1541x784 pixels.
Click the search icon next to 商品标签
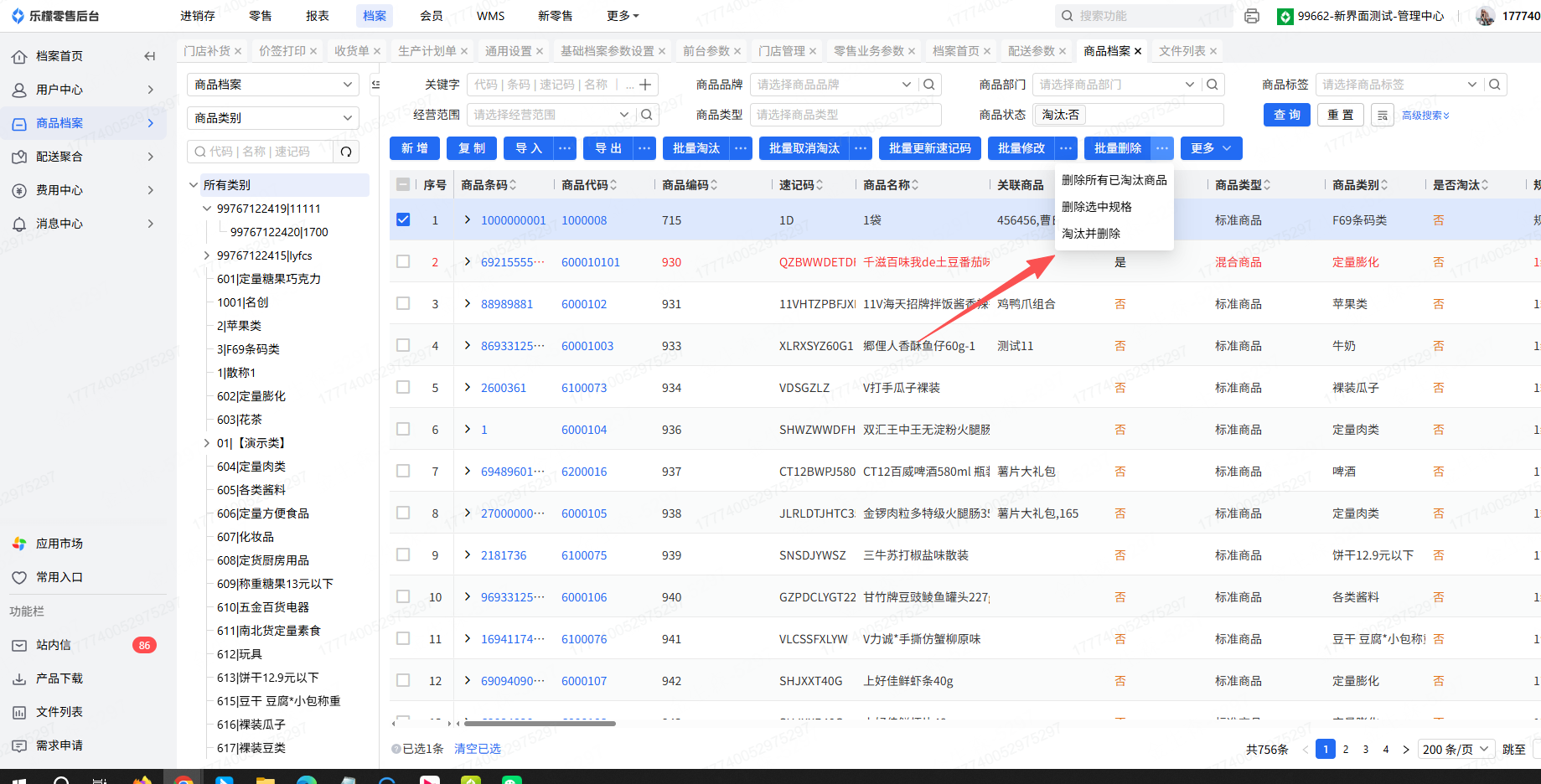(1495, 85)
